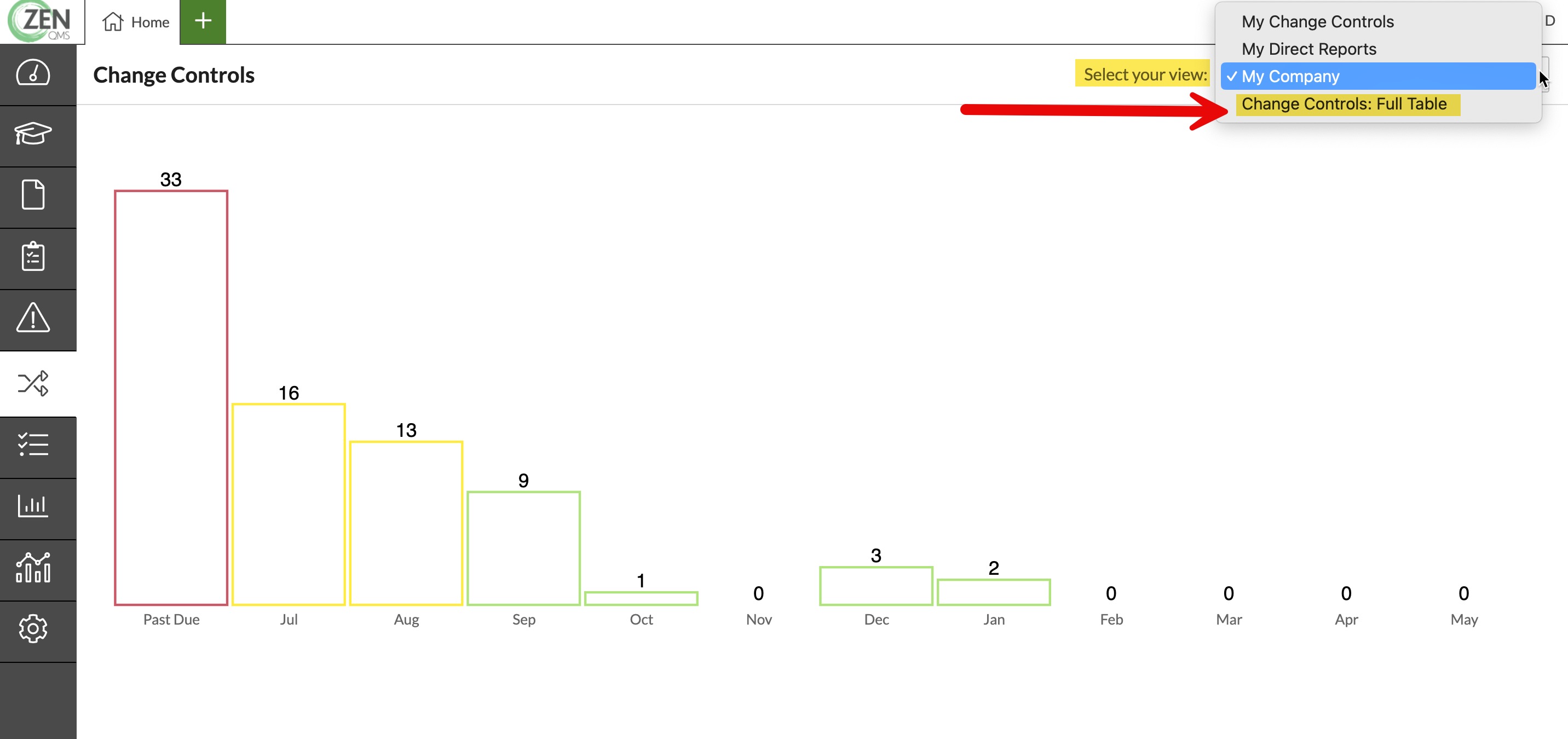Open the analytics trend chart icon
The image size is (1568, 739).
[x=33, y=567]
